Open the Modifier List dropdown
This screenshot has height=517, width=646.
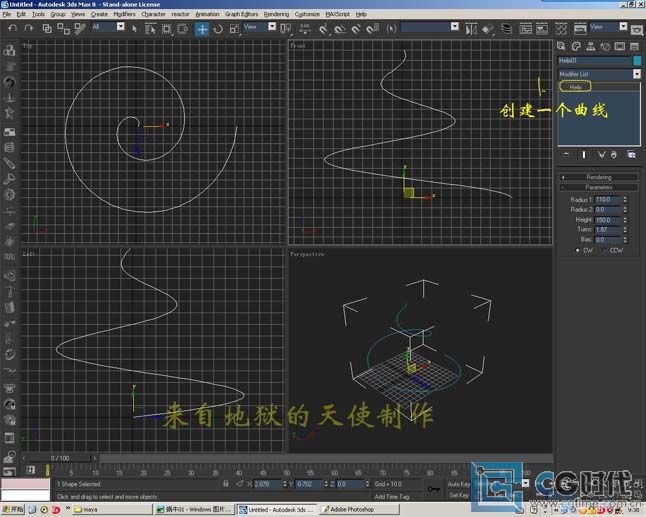tap(637, 74)
